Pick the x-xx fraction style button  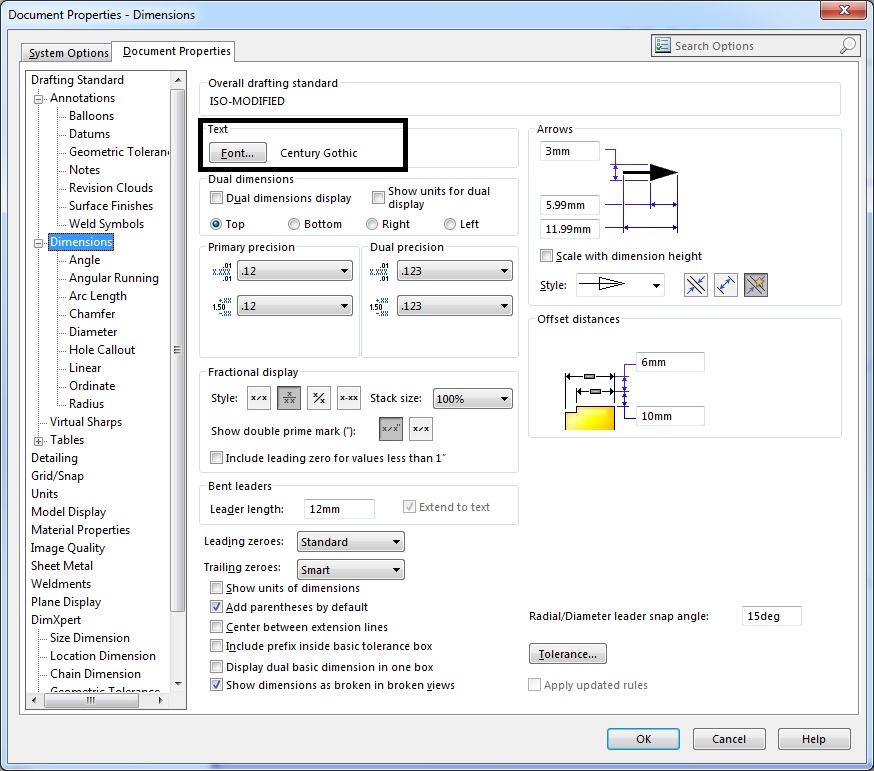click(x=349, y=398)
